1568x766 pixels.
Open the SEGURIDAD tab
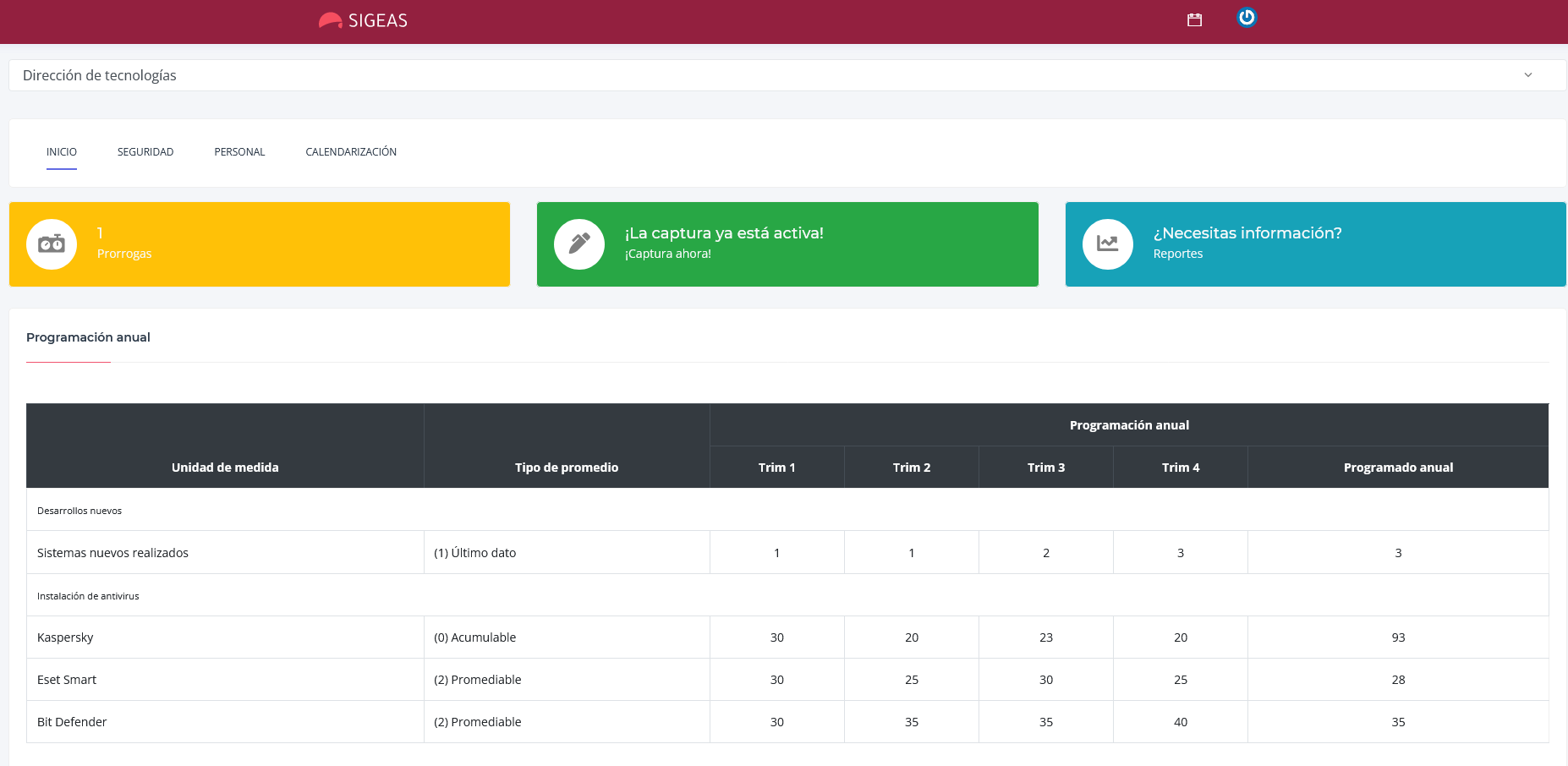[x=145, y=152]
